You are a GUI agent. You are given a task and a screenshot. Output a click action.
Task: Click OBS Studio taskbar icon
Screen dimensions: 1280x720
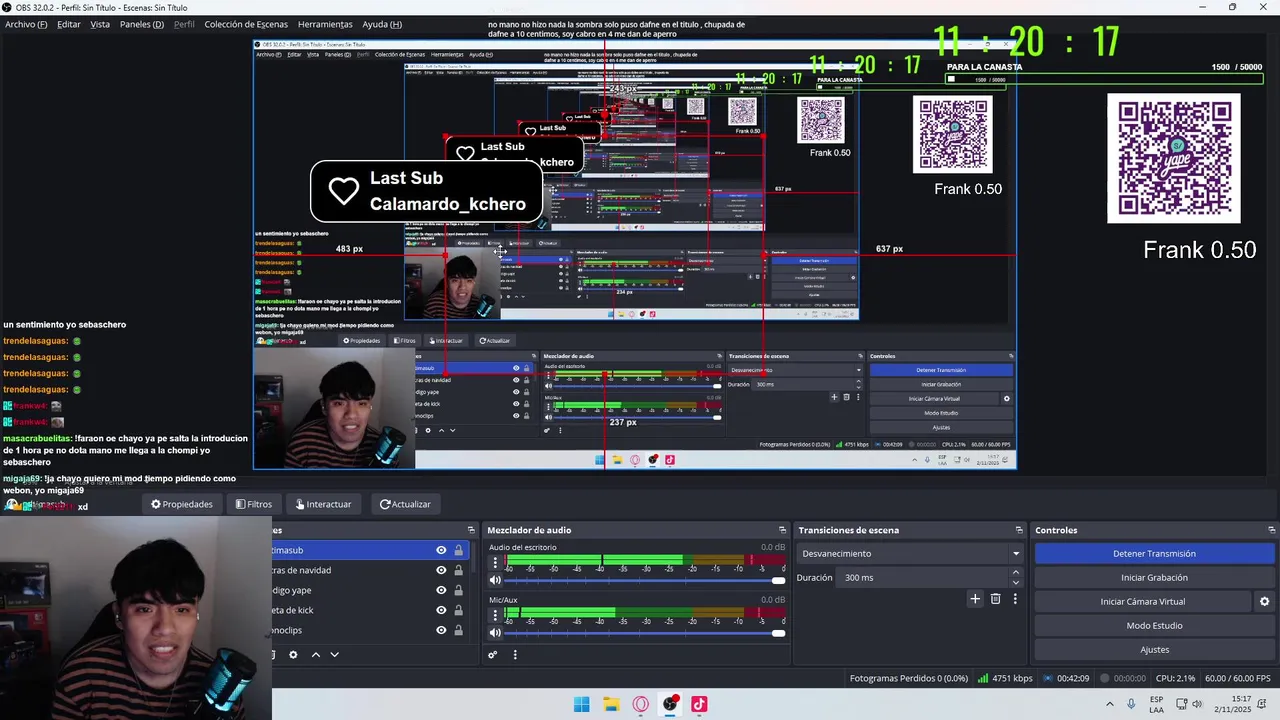point(670,704)
